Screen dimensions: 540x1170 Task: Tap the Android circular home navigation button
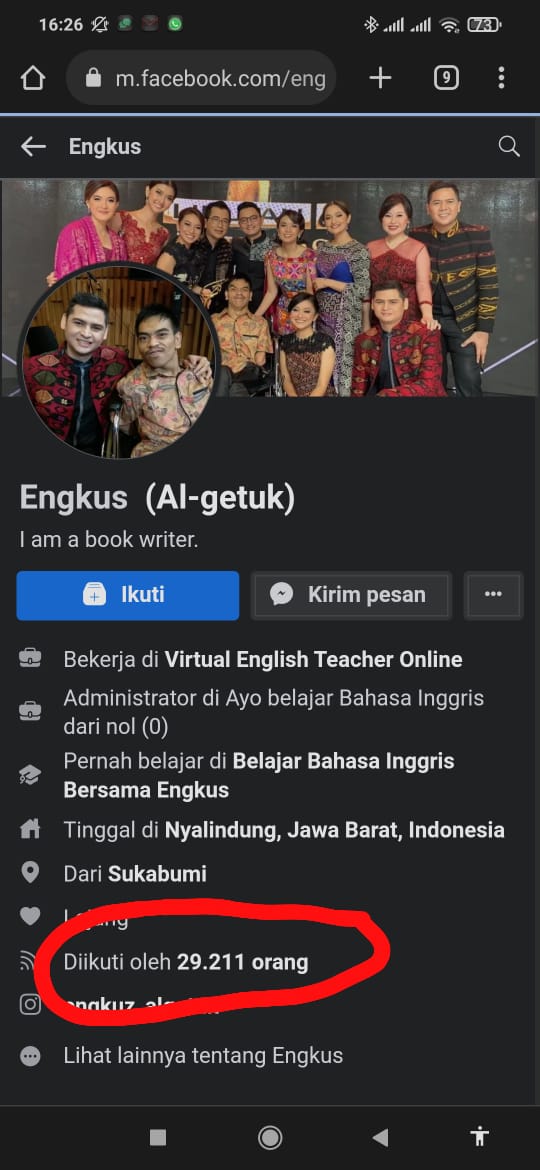[x=269, y=1137]
